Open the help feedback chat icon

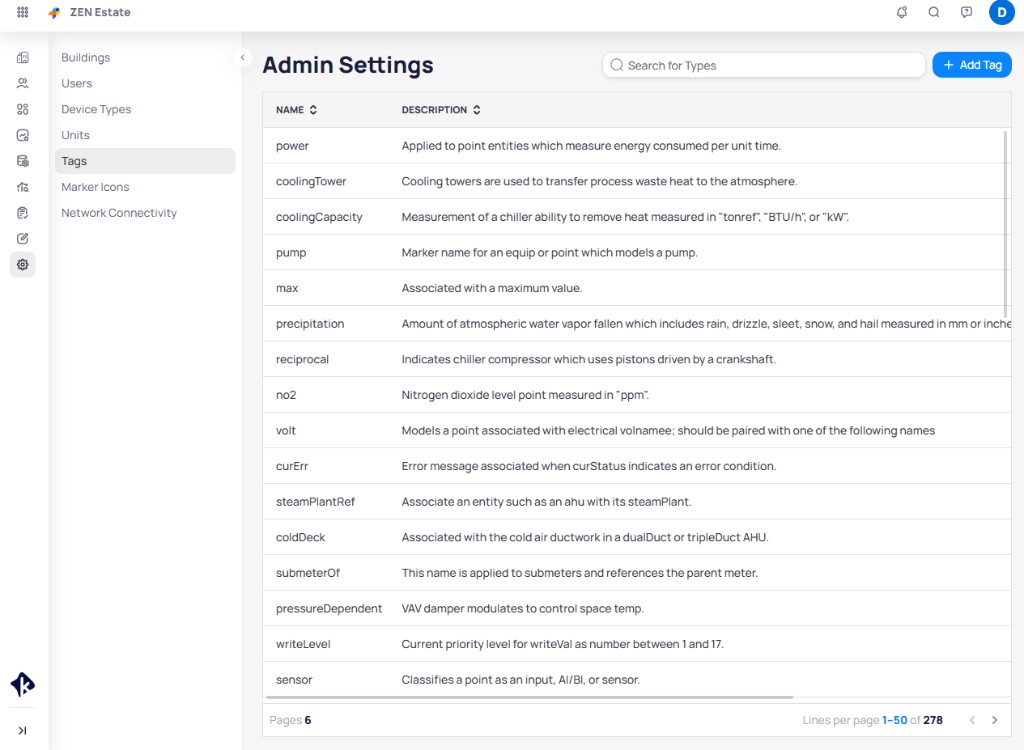click(x=967, y=12)
